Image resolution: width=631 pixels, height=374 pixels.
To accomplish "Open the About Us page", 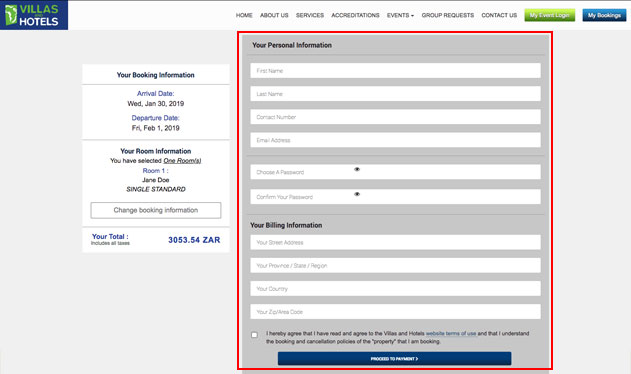I will coord(274,15).
